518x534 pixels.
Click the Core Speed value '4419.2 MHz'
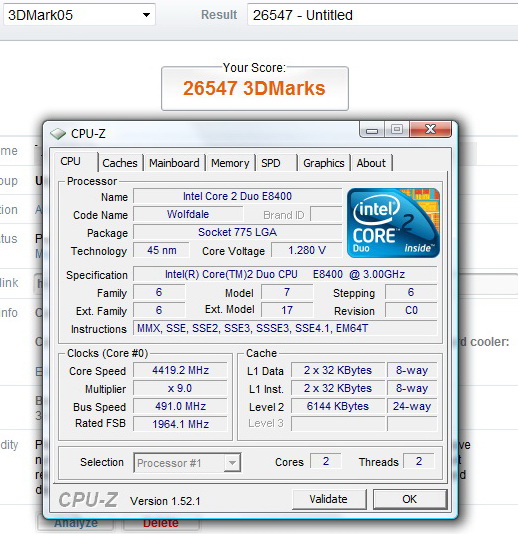[x=180, y=370]
